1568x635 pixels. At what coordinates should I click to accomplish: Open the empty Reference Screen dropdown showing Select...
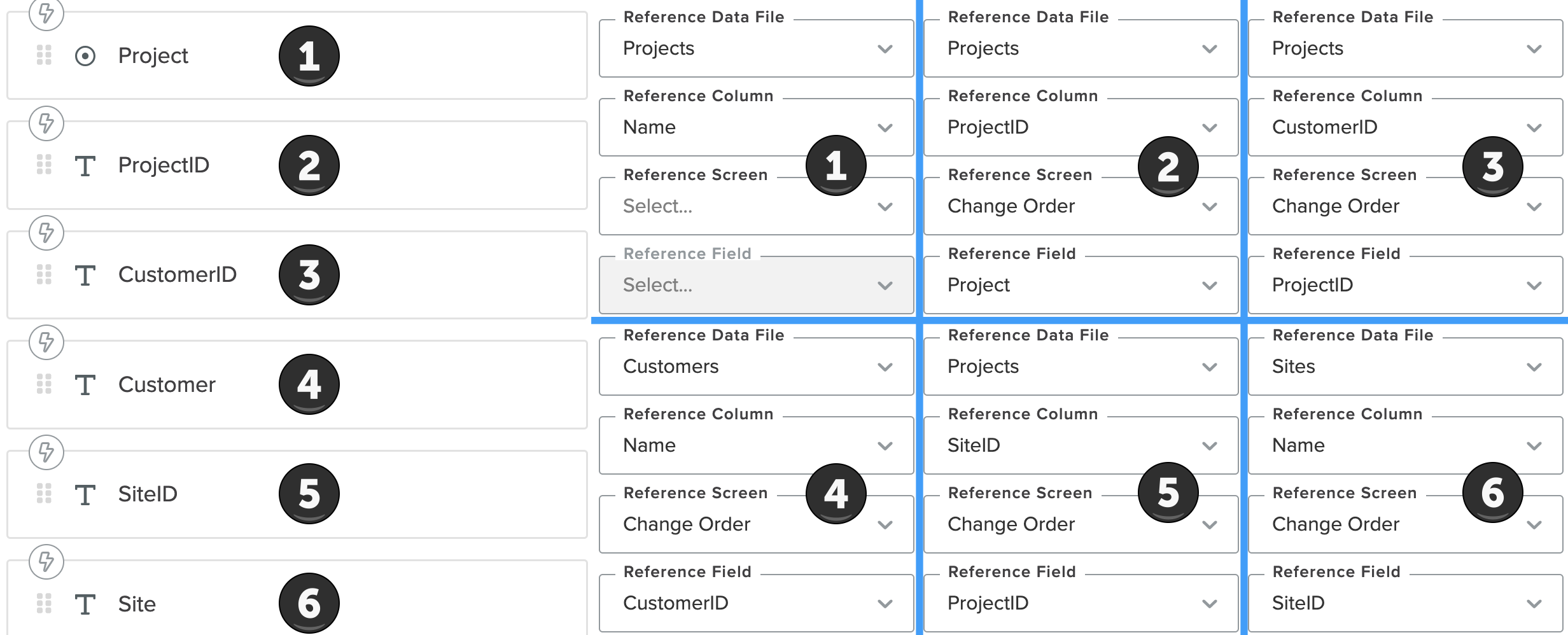coord(756,206)
